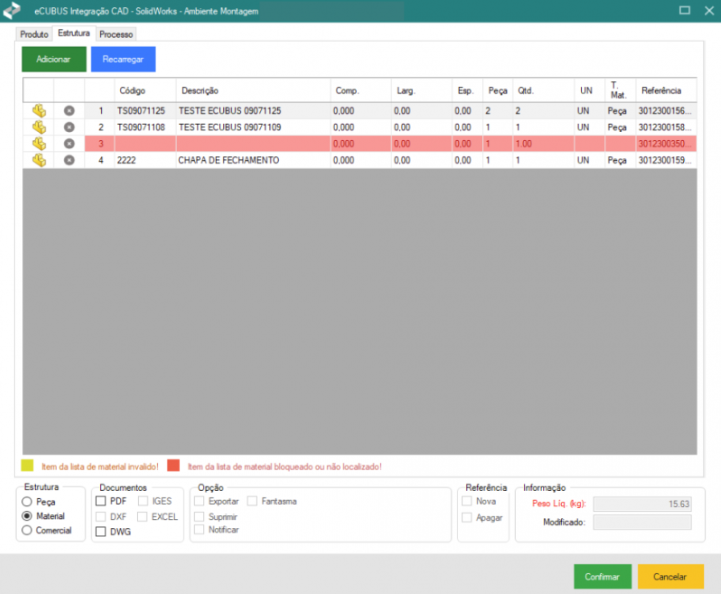The height and width of the screenshot is (596, 722).
Task: Check the DWG document checkbox
Action: pyautogui.click(x=101, y=532)
